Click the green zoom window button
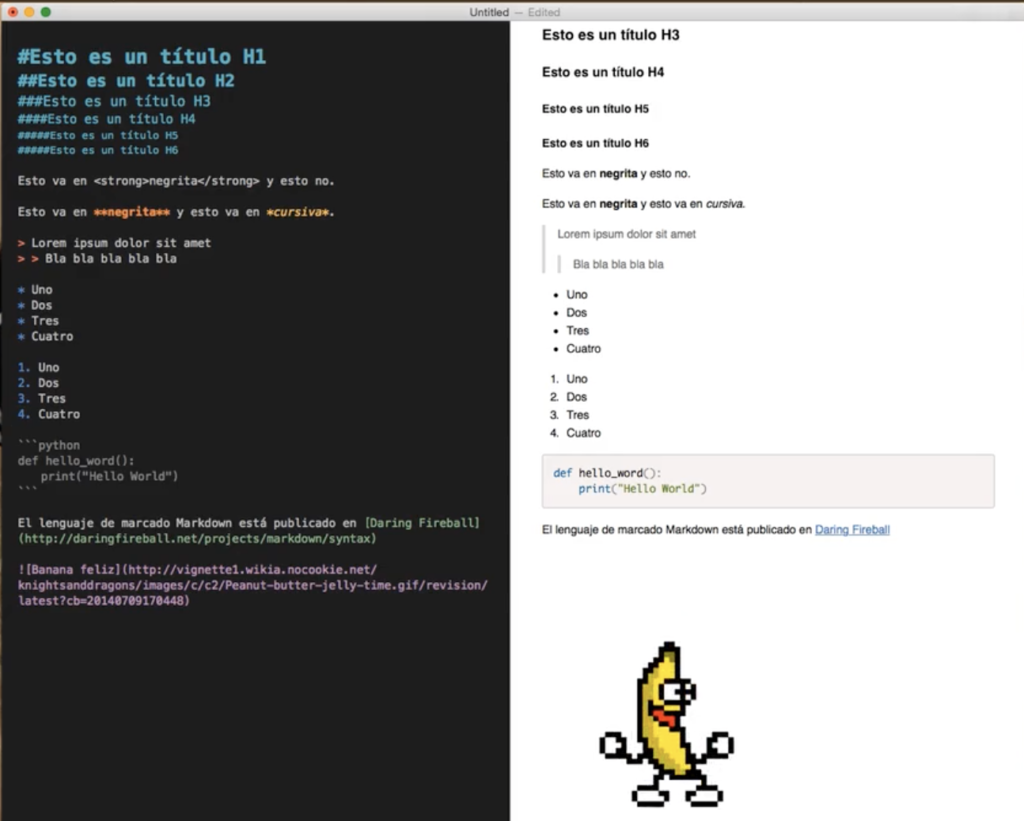The height and width of the screenshot is (821, 1024). 46,12
